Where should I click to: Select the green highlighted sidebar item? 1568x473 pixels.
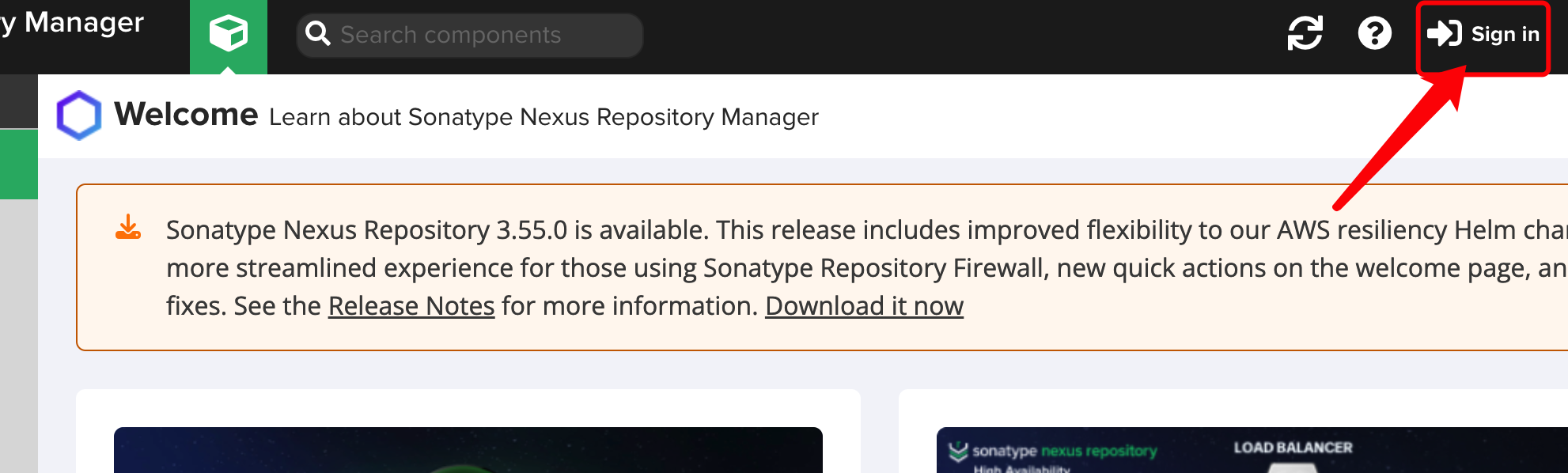(x=18, y=165)
